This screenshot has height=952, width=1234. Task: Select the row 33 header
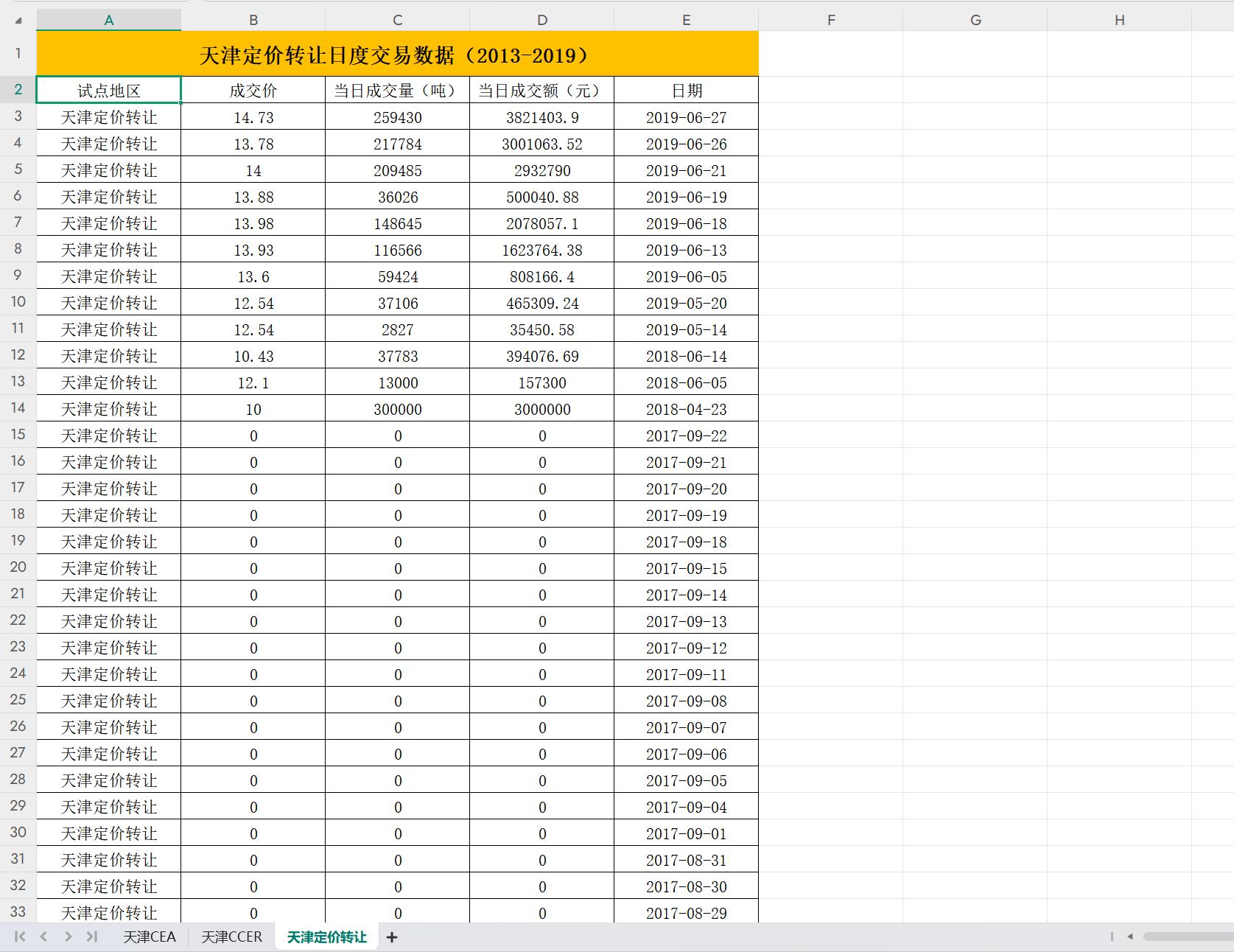(18, 911)
